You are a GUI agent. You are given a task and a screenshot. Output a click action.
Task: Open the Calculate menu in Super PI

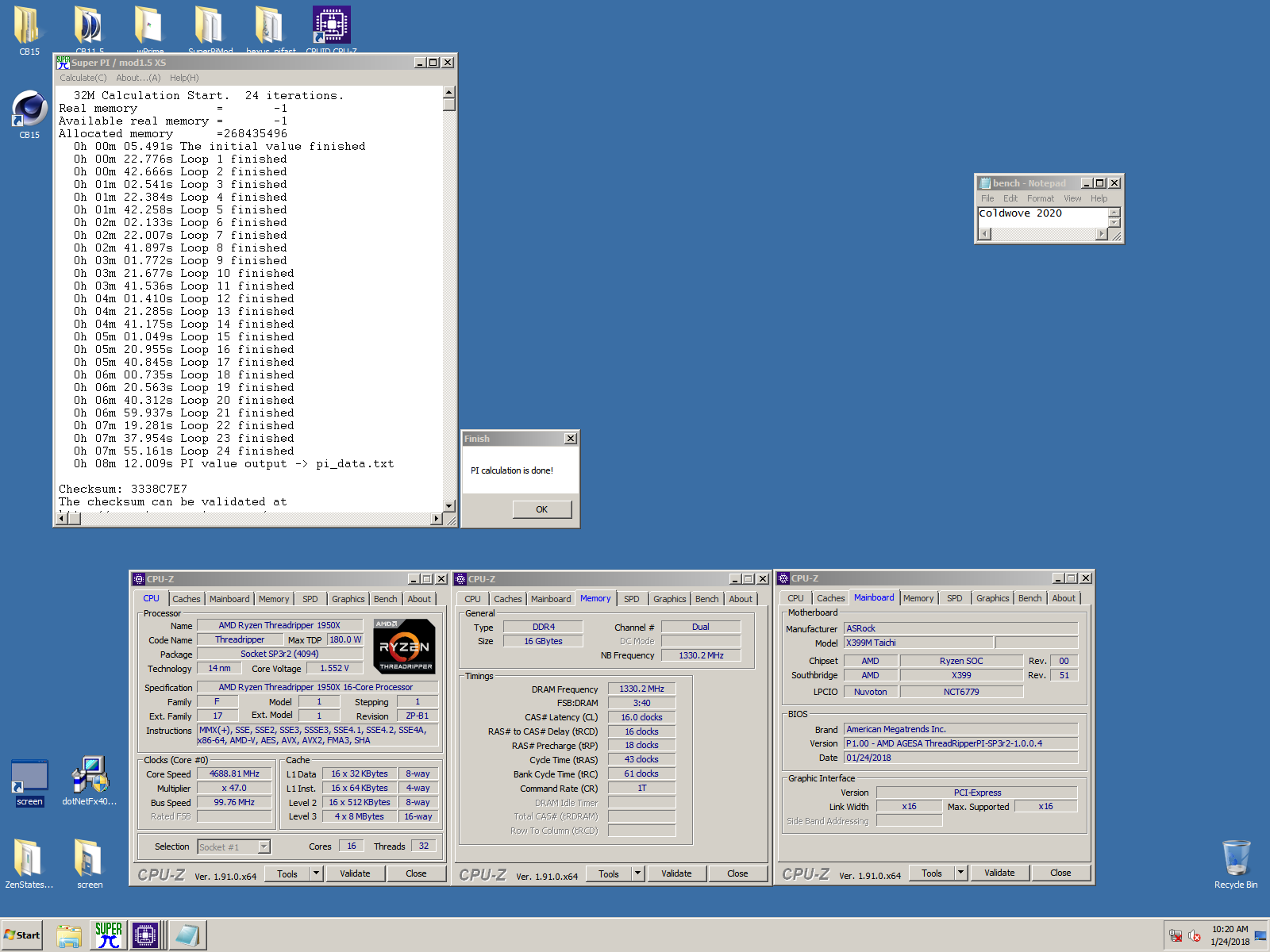(x=83, y=78)
